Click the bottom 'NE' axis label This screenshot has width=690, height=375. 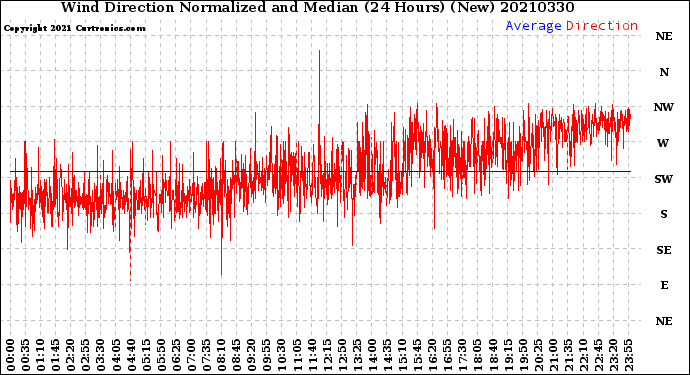[x=664, y=321]
